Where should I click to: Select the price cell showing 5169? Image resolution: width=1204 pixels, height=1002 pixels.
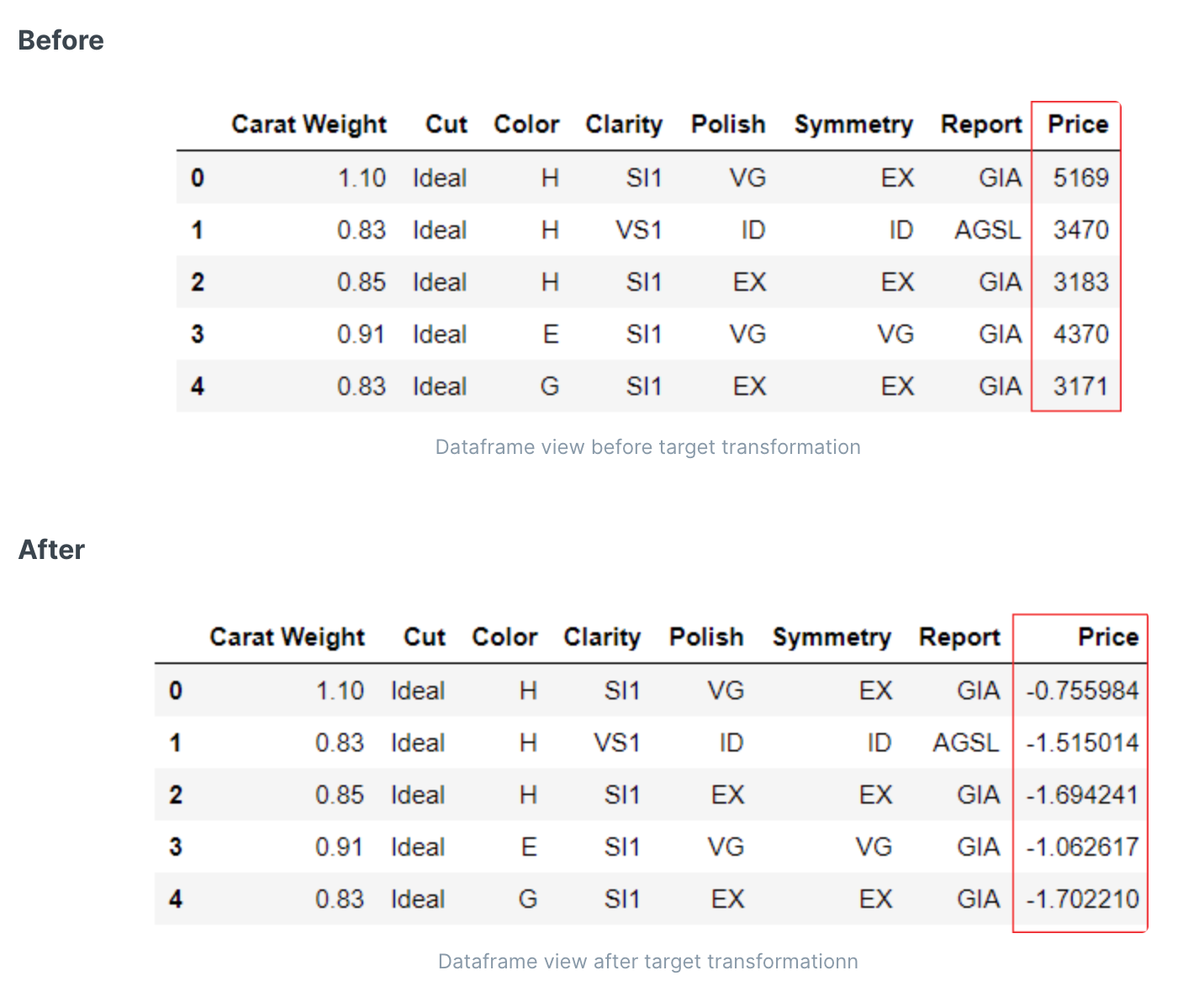pyautogui.click(x=1080, y=178)
